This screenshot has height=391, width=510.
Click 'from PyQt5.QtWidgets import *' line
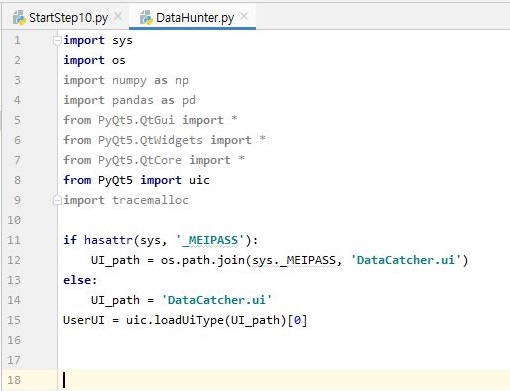click(164, 140)
